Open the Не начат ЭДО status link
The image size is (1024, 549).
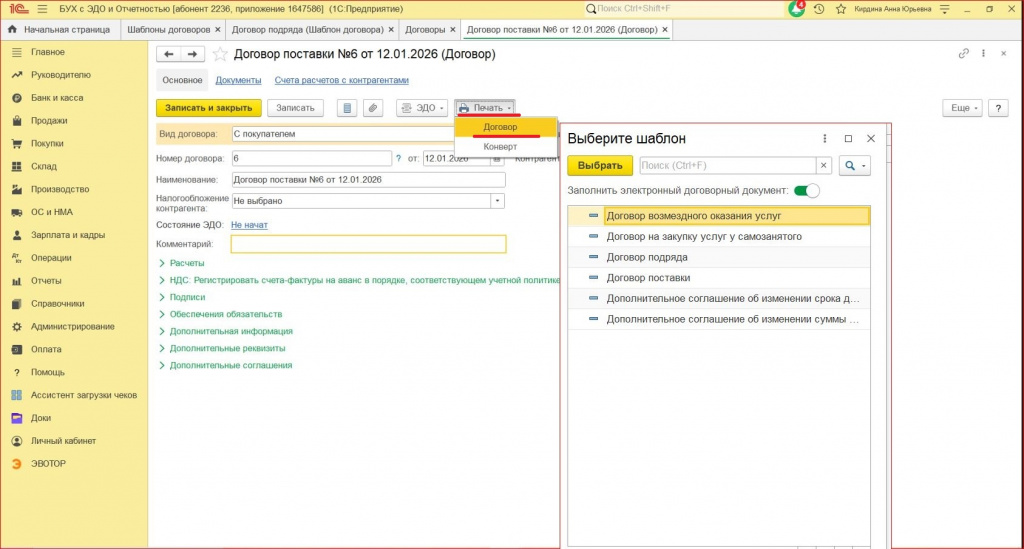[x=249, y=225]
